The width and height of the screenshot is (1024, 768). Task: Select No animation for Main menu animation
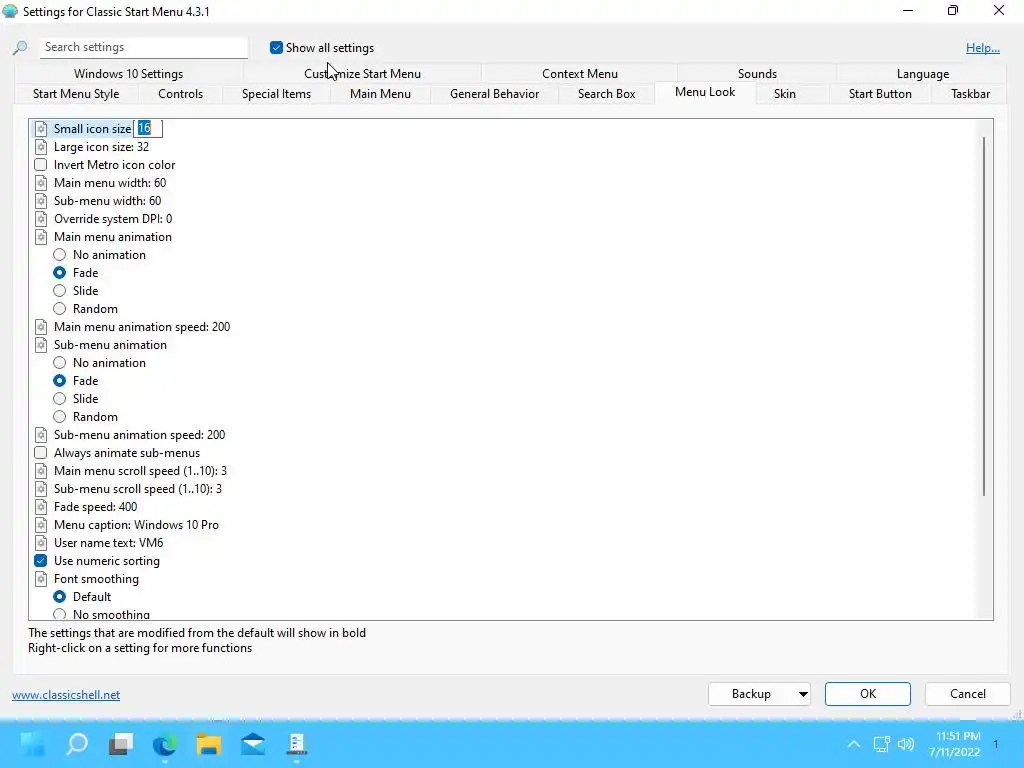tap(59, 255)
